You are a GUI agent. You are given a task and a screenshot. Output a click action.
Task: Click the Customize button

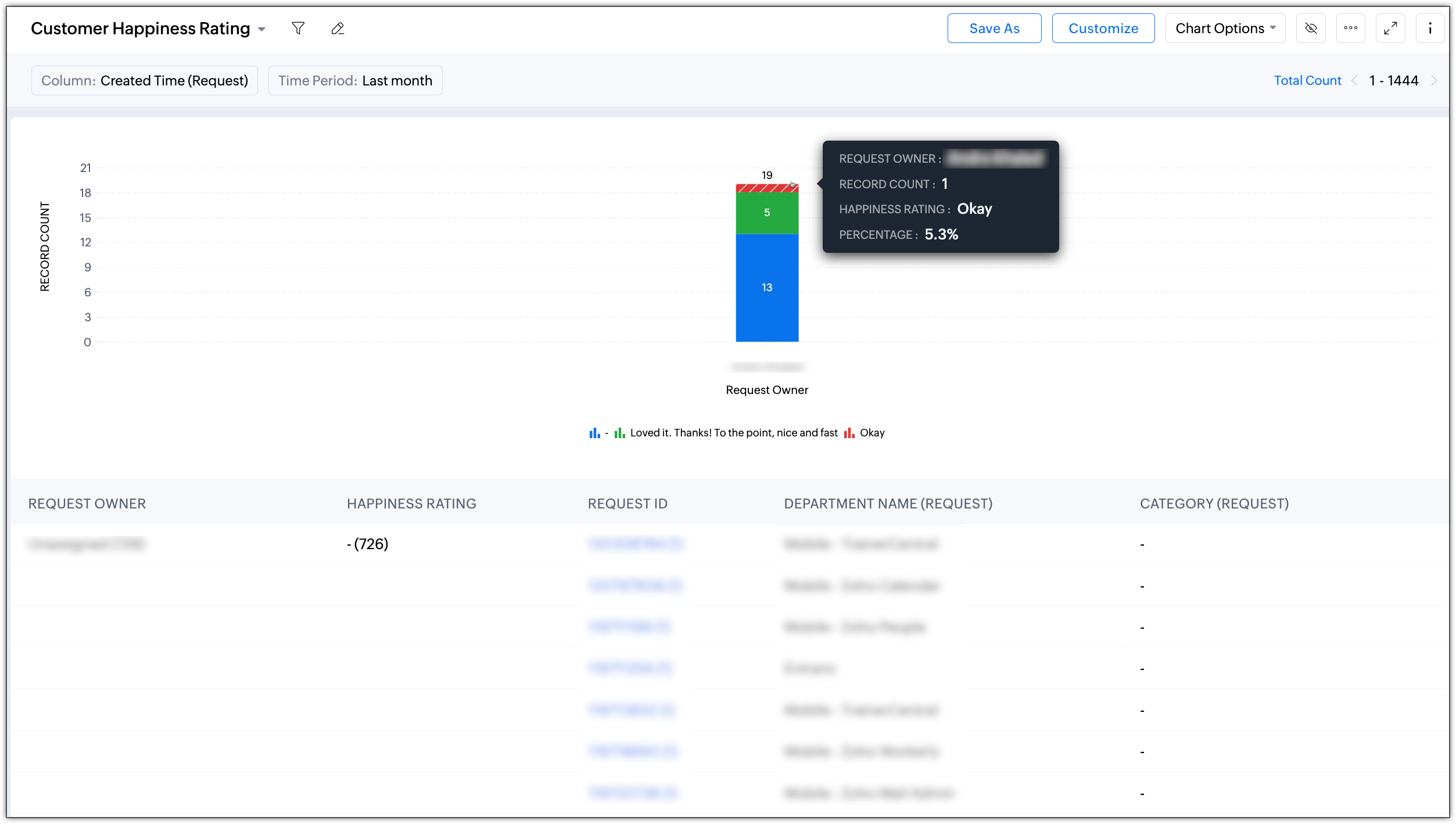(x=1103, y=28)
